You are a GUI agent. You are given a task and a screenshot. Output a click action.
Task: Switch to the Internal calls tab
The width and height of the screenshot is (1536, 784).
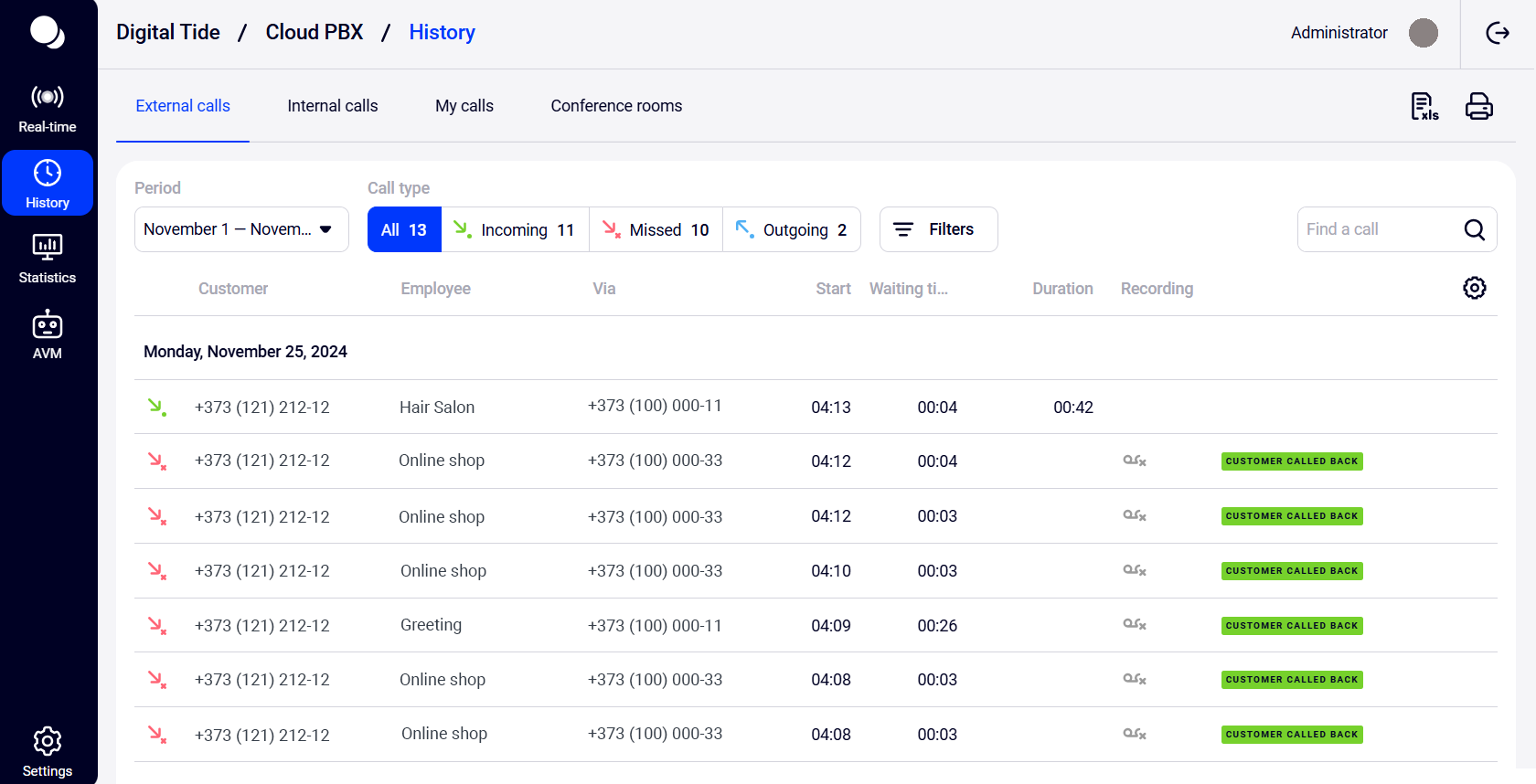[332, 106]
